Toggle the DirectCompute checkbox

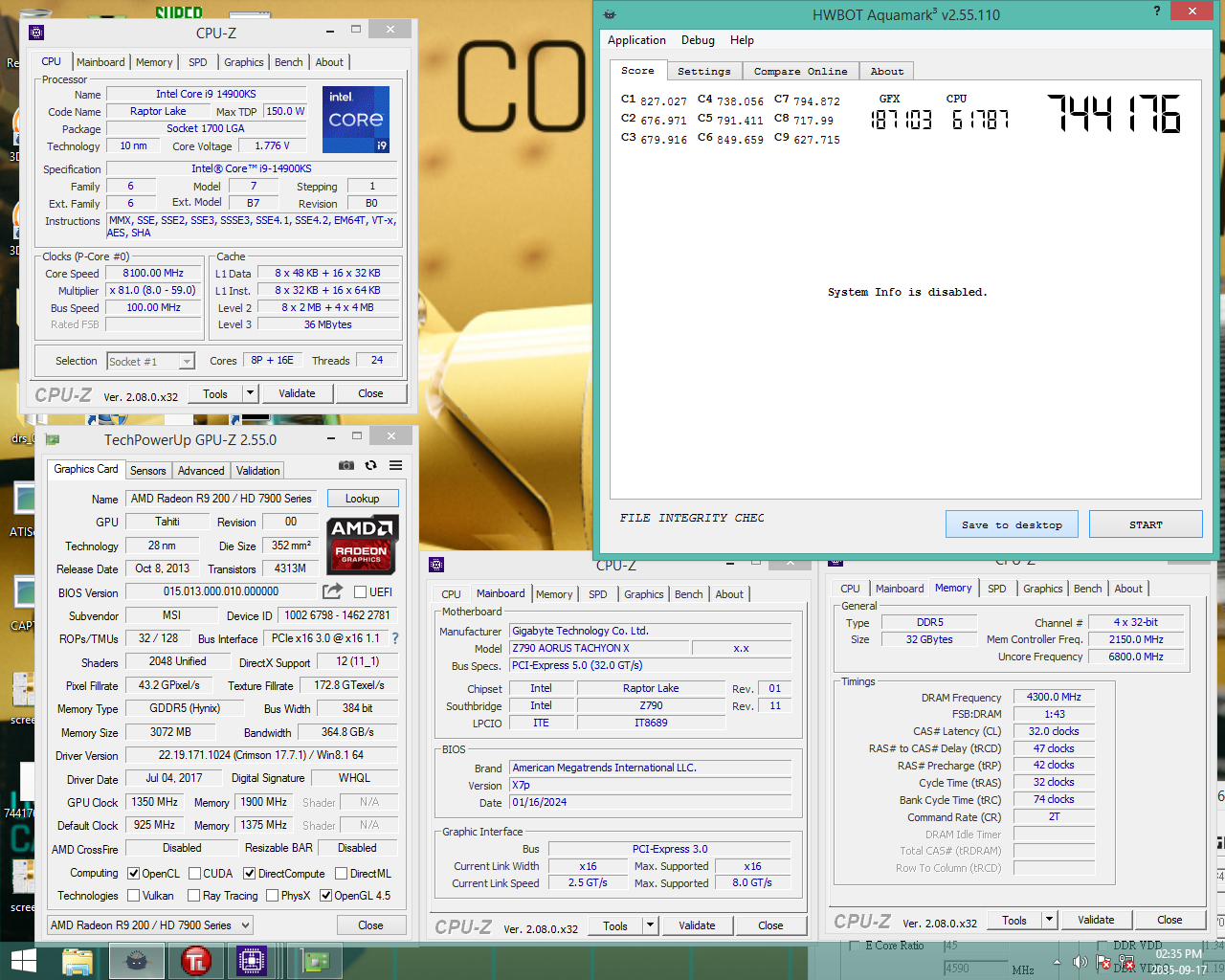(x=250, y=873)
